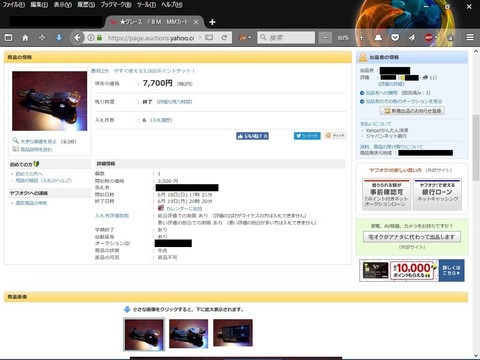The image size is (480, 360).
Task: Click the 事前確認可 auction loan banner
Action: click(387, 194)
